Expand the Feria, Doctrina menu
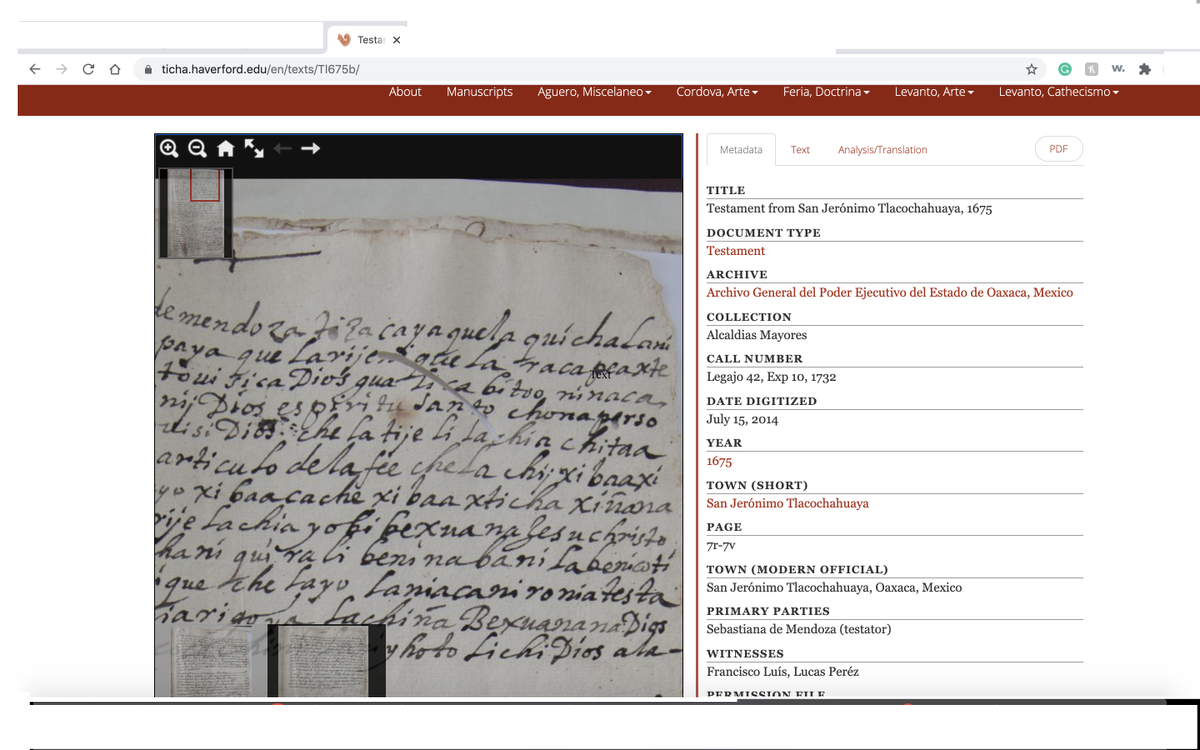This screenshot has width=1200, height=750. (x=826, y=92)
